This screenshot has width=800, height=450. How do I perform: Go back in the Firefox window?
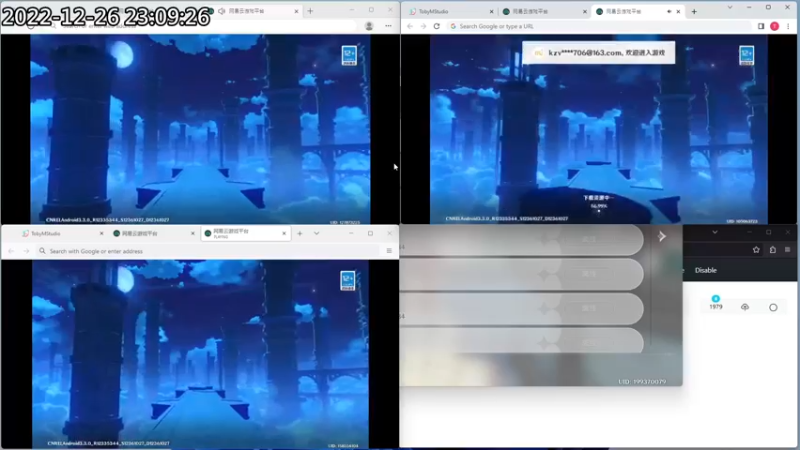(x=11, y=251)
